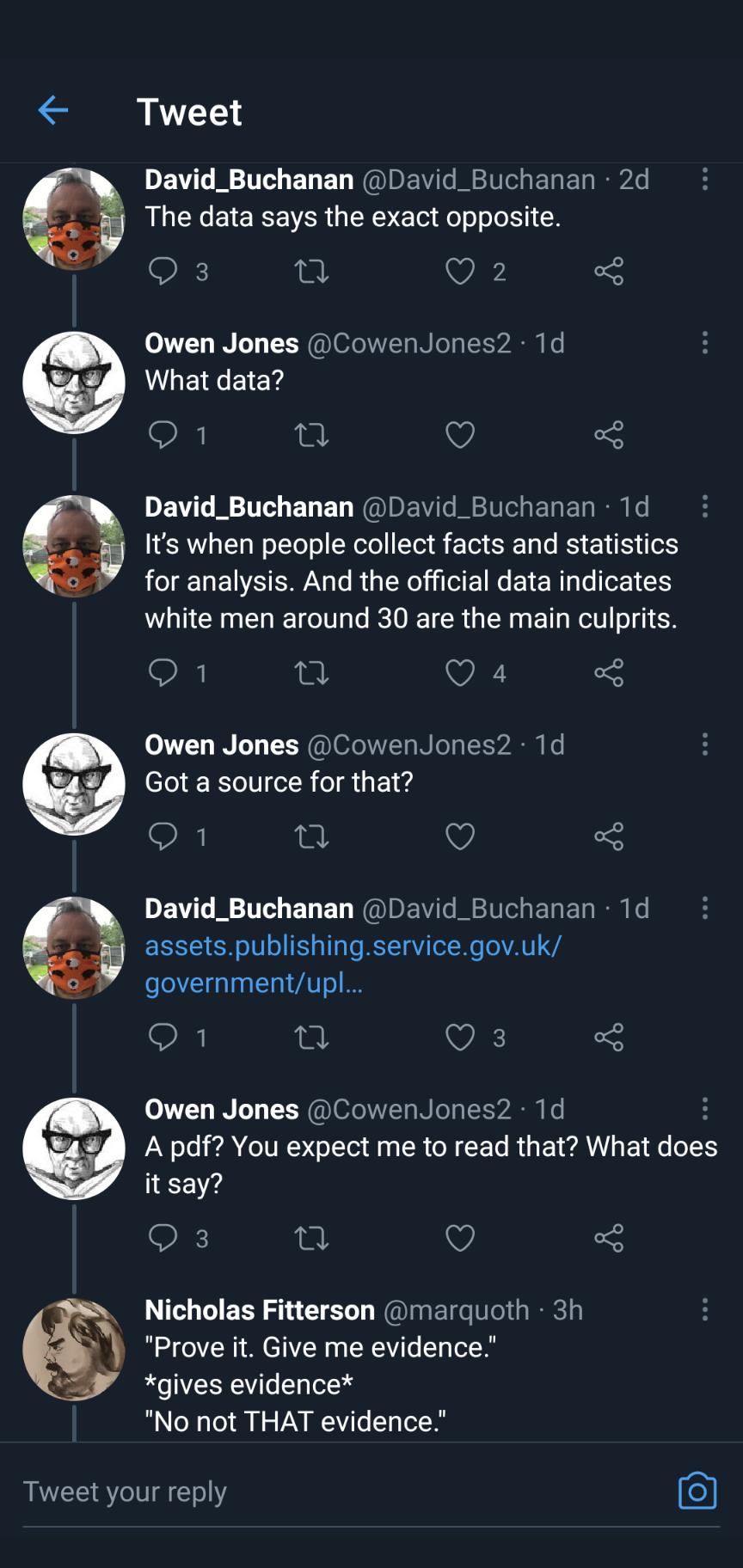Like Owen Jones's "What data?" tweet
743x1568 pixels.
pyautogui.click(x=460, y=435)
